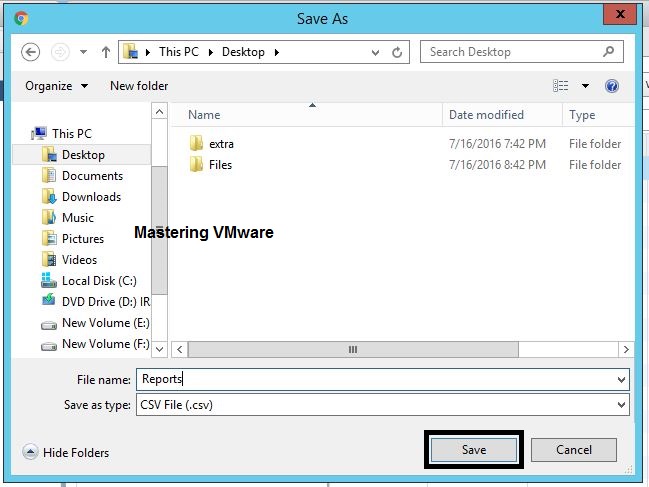This screenshot has width=649, height=487.
Task: Click the extra folder icon
Action: pyautogui.click(x=196, y=143)
